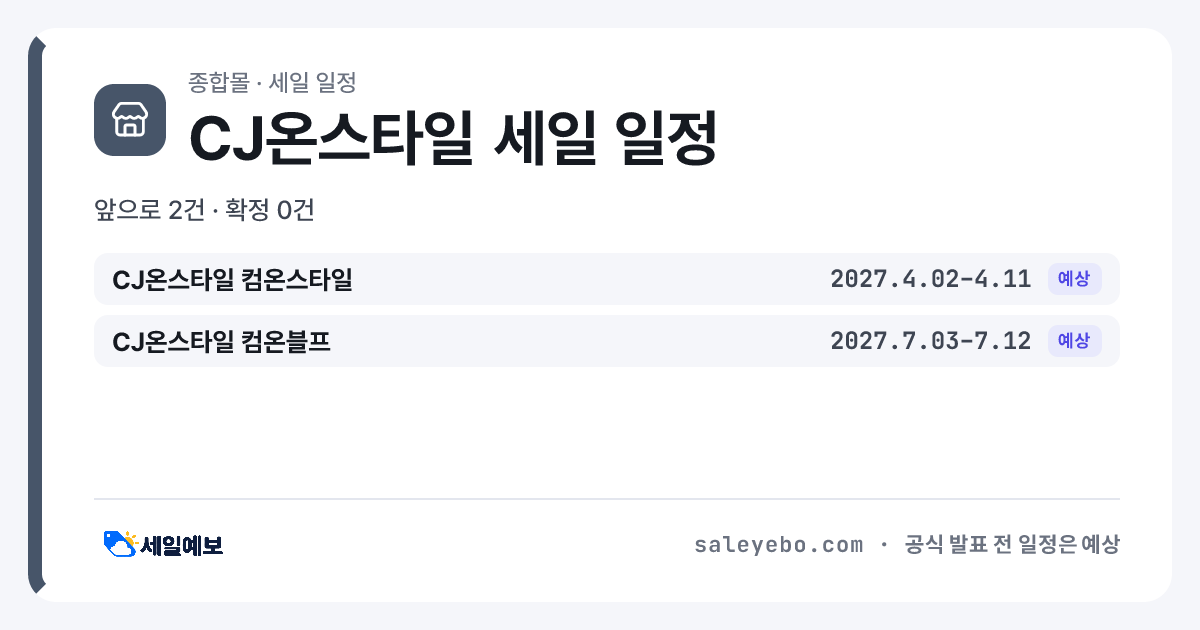Image resolution: width=1200 pixels, height=630 pixels.
Task: Click the dark accent bar at card edge
Action: (35, 315)
